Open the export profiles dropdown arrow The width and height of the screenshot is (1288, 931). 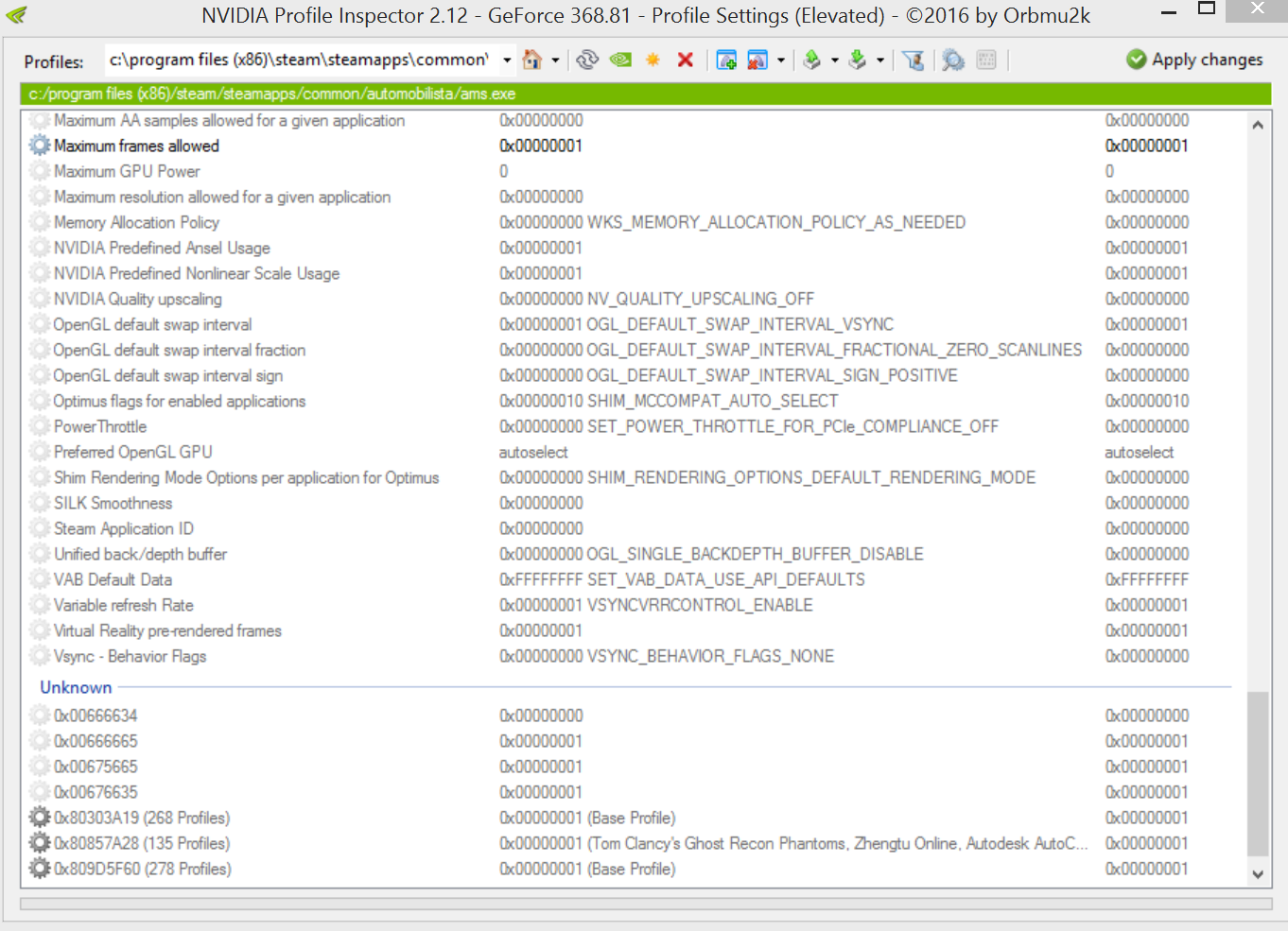pos(834,60)
